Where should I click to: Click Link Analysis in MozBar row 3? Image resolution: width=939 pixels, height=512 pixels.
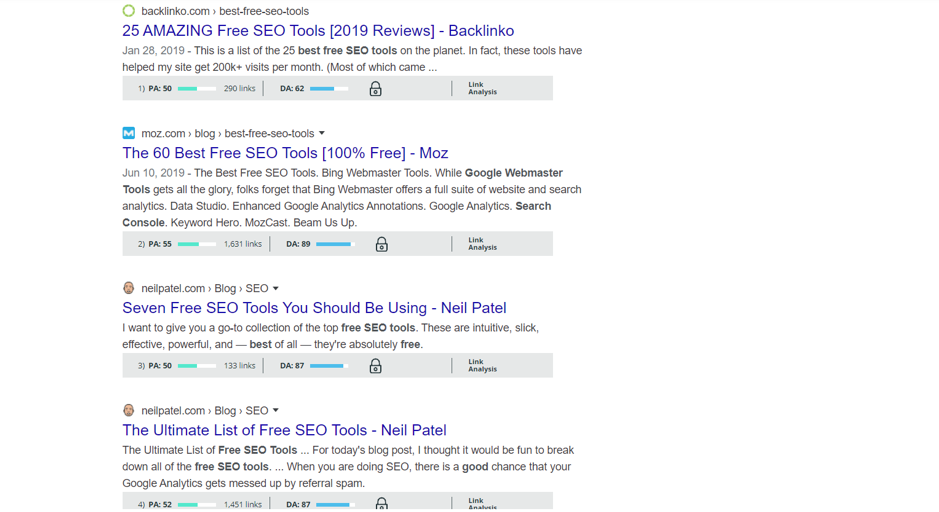tap(483, 365)
